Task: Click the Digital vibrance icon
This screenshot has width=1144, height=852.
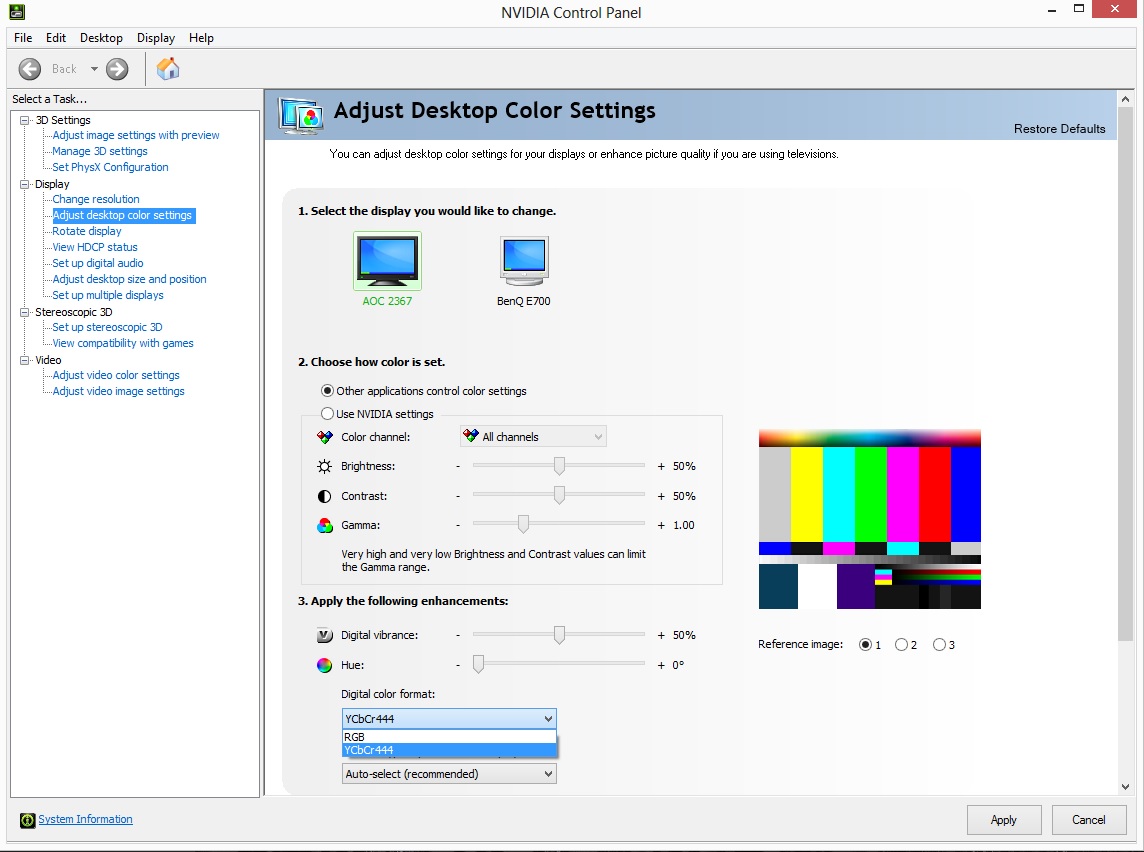Action: 325,635
